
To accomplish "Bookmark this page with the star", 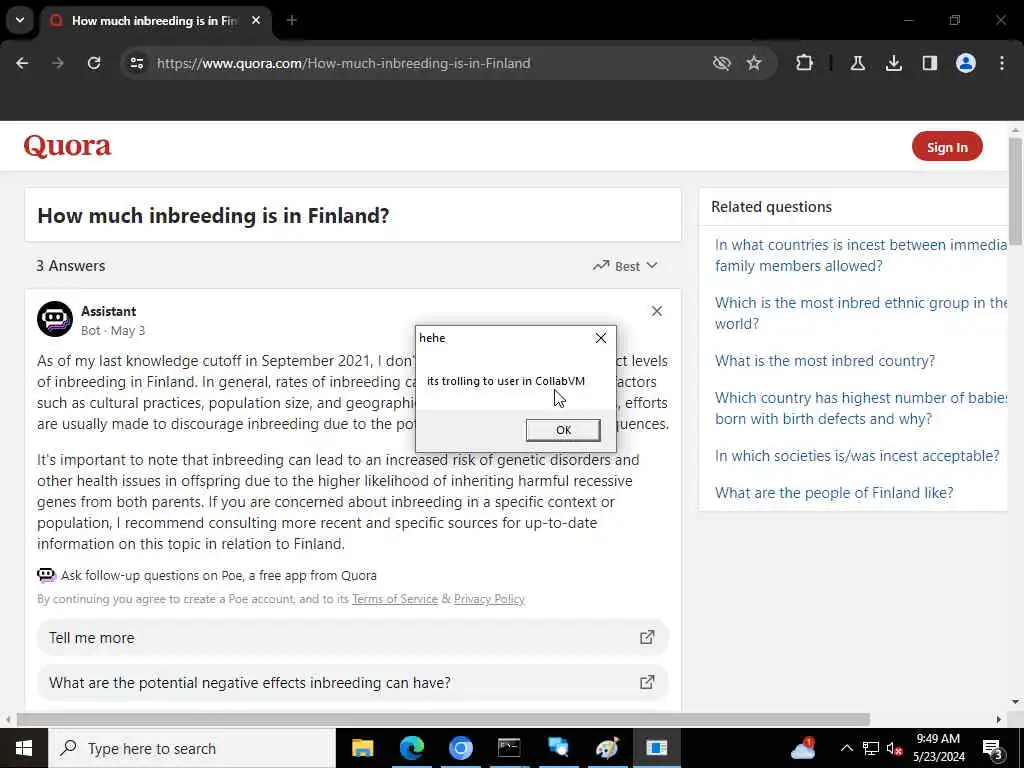I will 754,63.
